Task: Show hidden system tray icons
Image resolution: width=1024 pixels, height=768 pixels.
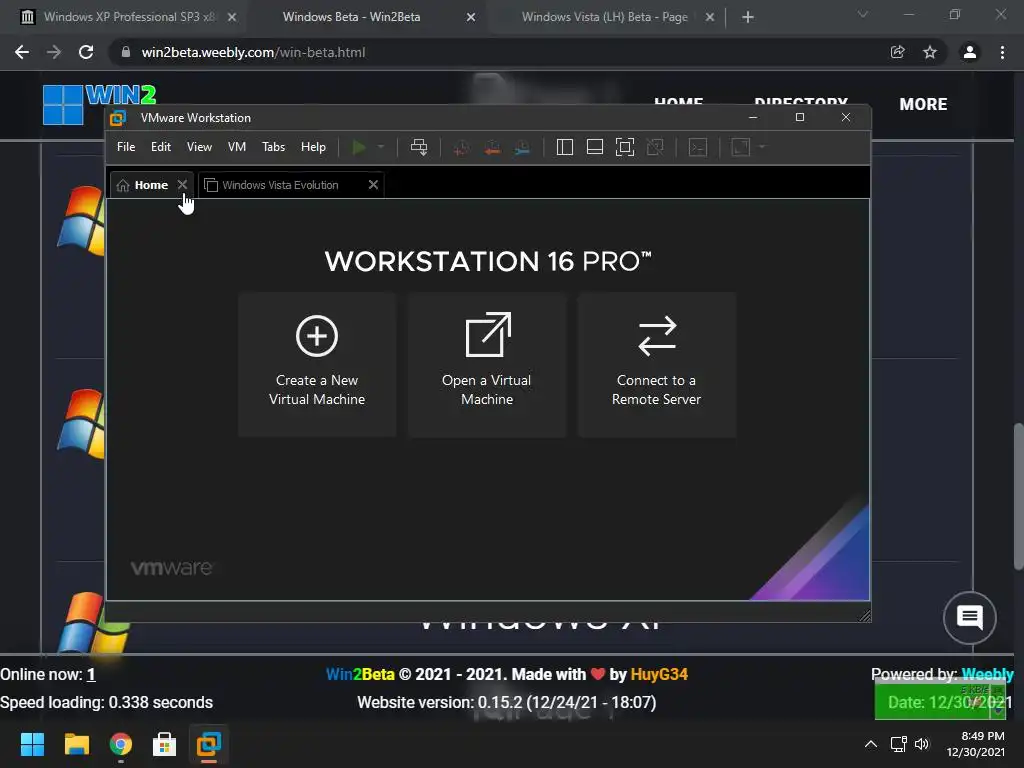Action: (871, 744)
